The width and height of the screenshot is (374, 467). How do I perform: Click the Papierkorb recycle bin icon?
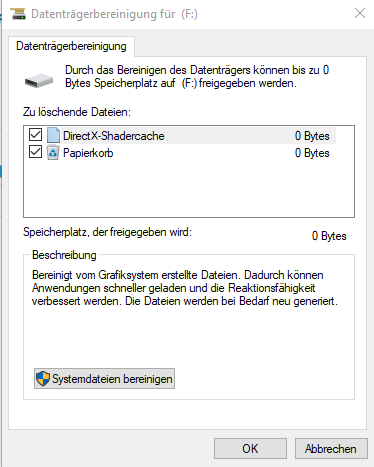click(x=53, y=153)
